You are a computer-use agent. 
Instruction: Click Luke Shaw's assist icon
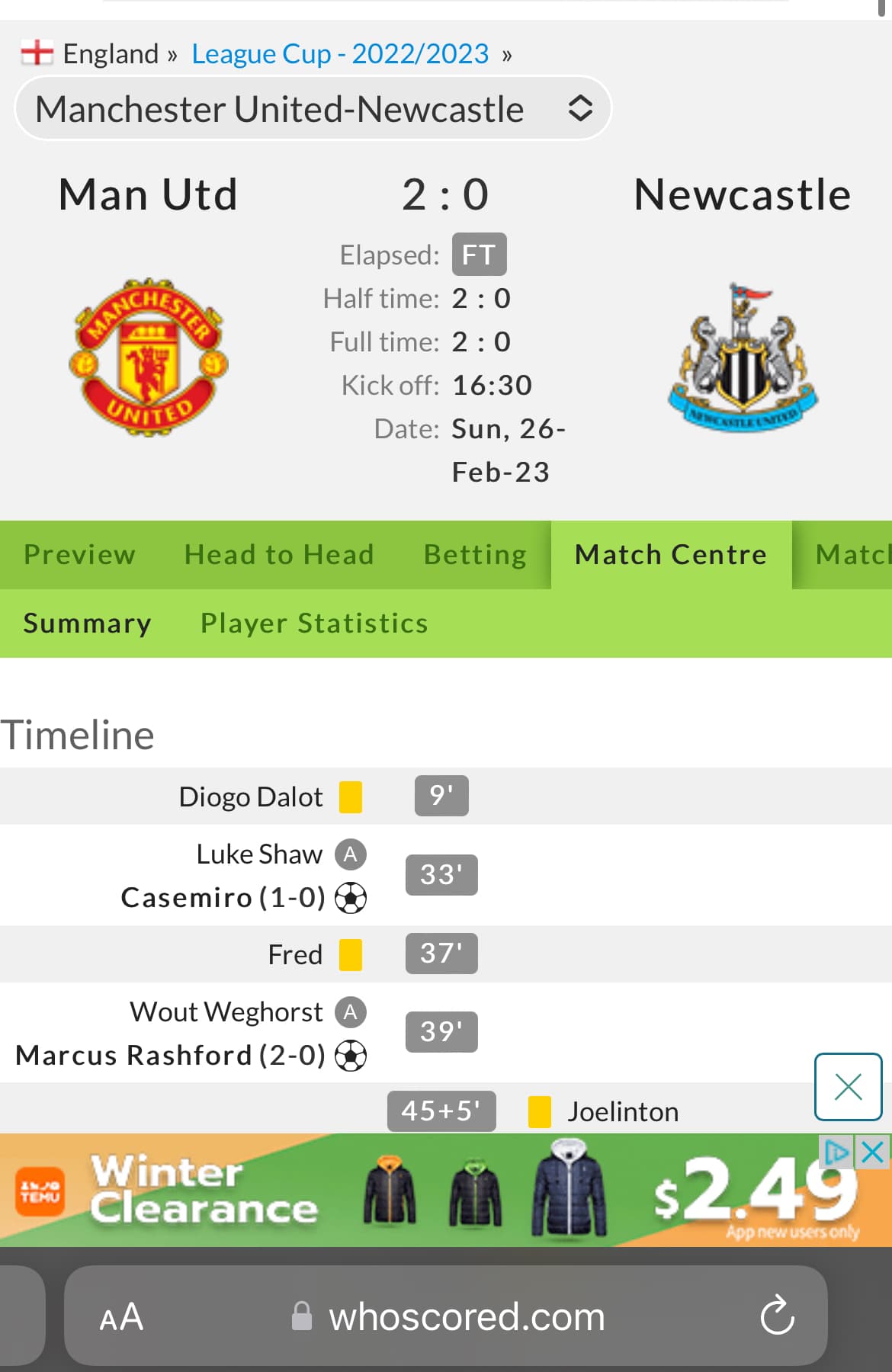(351, 854)
